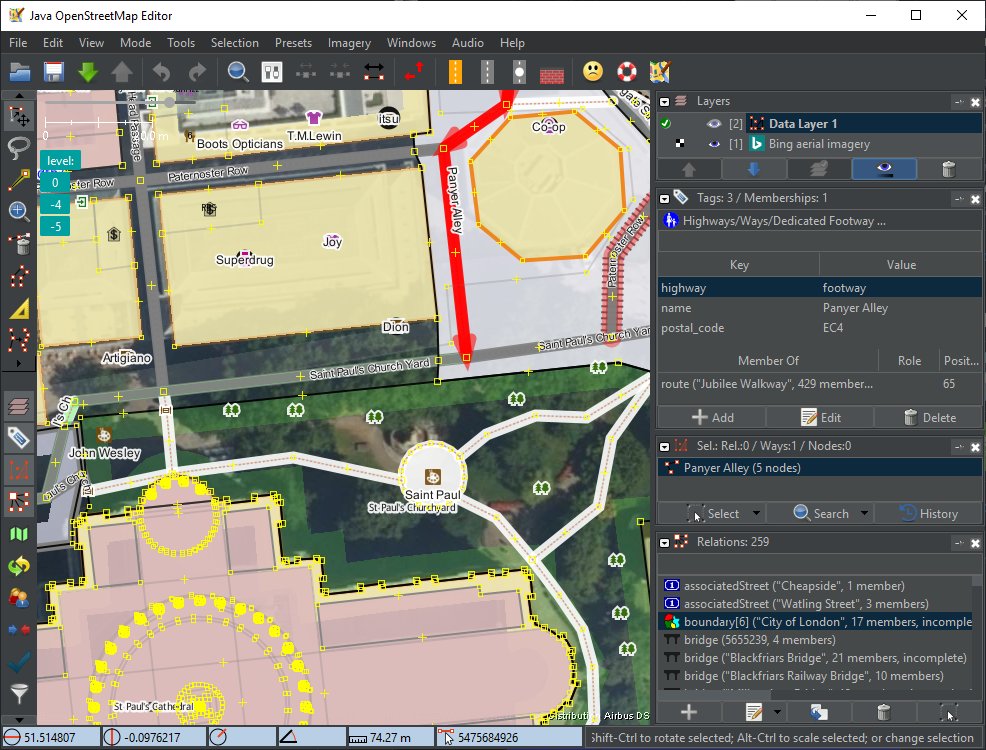Click the History button
Viewport: 986px width, 750px height.
[929, 514]
